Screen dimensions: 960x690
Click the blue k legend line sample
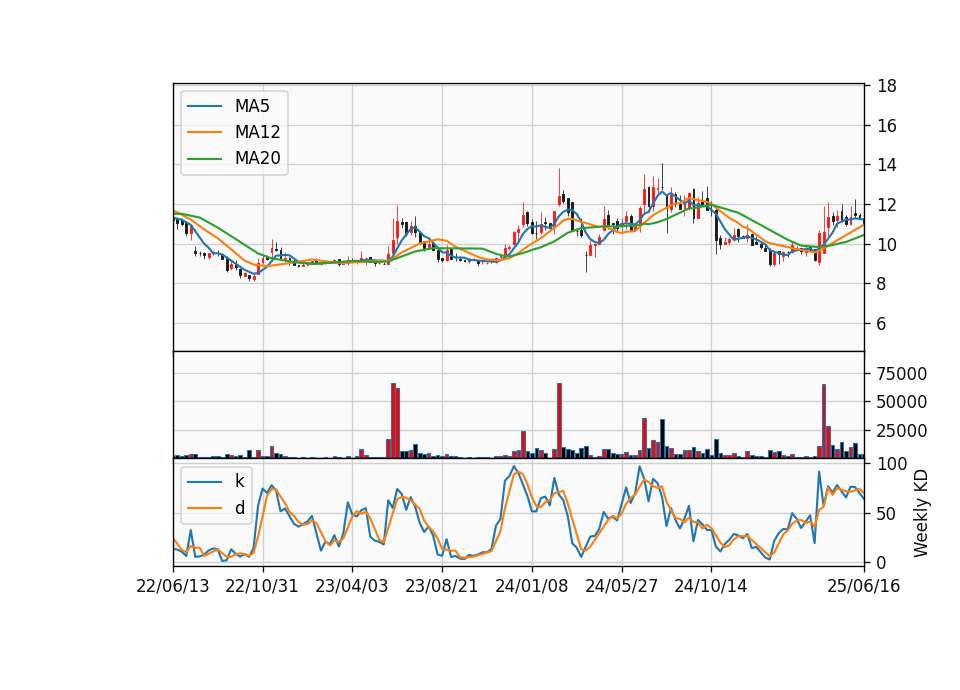pyautogui.click(x=204, y=482)
